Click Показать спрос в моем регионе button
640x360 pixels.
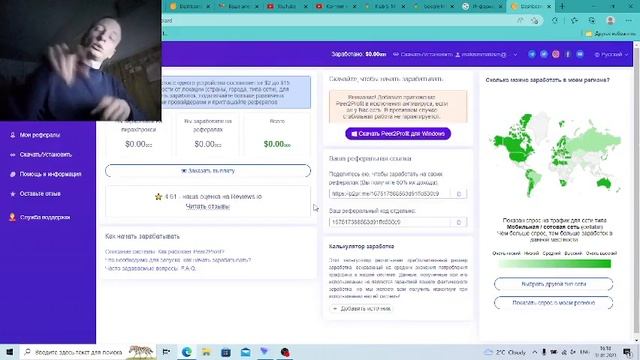553,303
